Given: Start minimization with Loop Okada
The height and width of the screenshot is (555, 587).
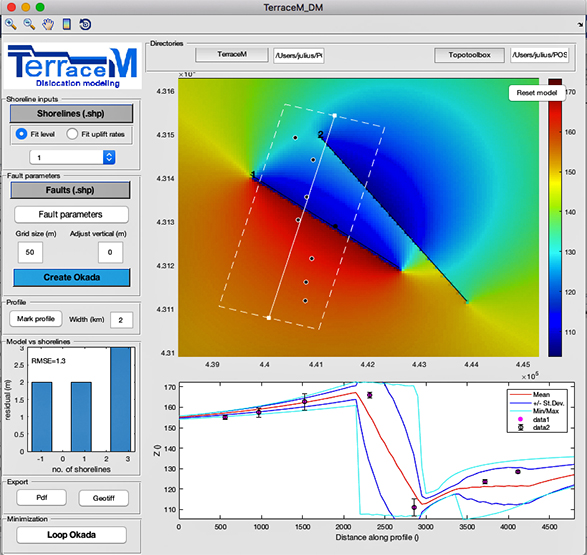Looking at the screenshot, I should [x=71, y=535].
